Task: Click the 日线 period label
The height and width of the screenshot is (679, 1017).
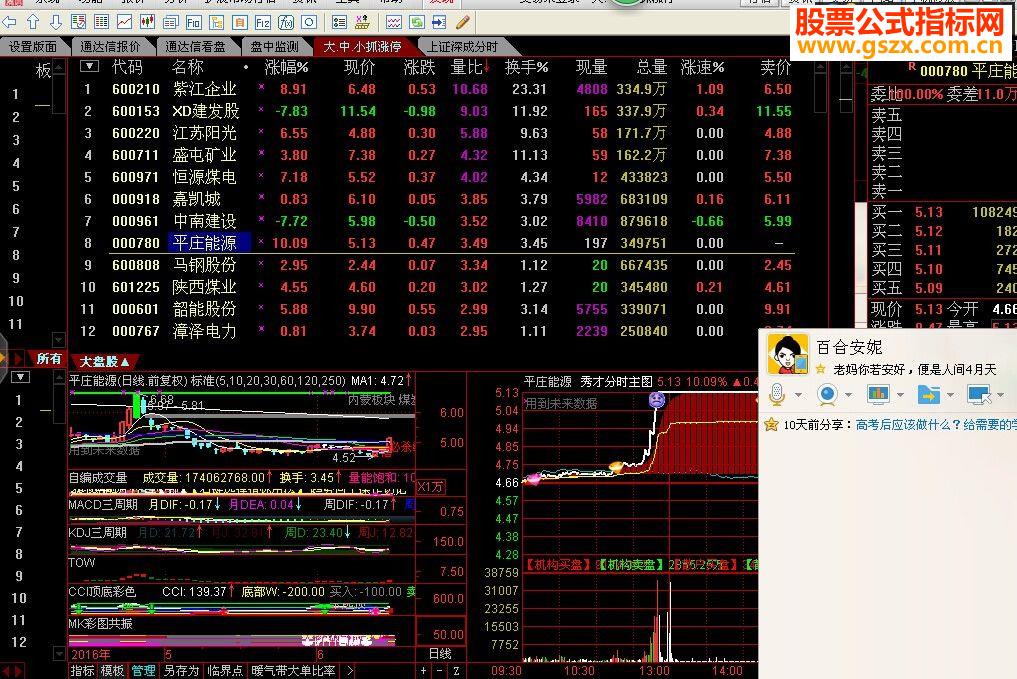Action: 440,654
